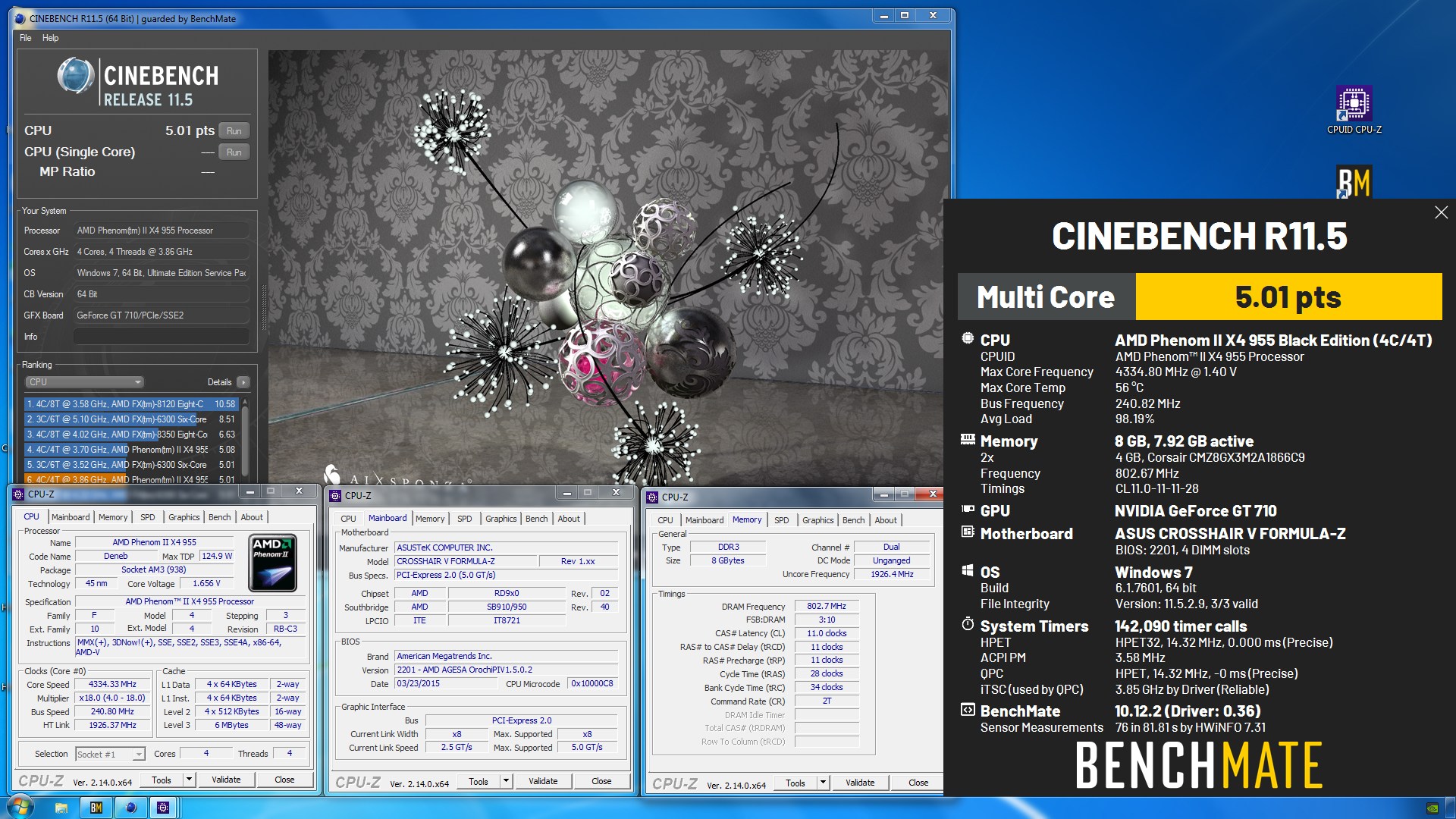1456x819 pixels.
Task: Open Memory tab in first CPU-Z window
Action: click(x=113, y=517)
